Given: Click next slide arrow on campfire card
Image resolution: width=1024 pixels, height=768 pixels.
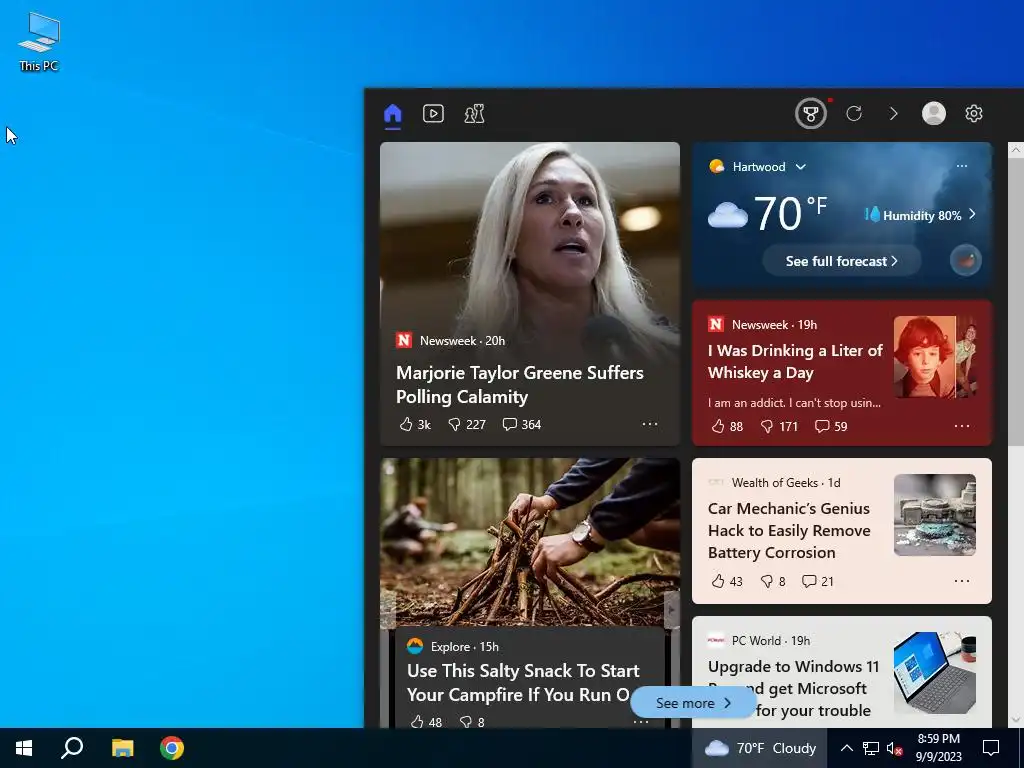Looking at the screenshot, I should point(671,610).
